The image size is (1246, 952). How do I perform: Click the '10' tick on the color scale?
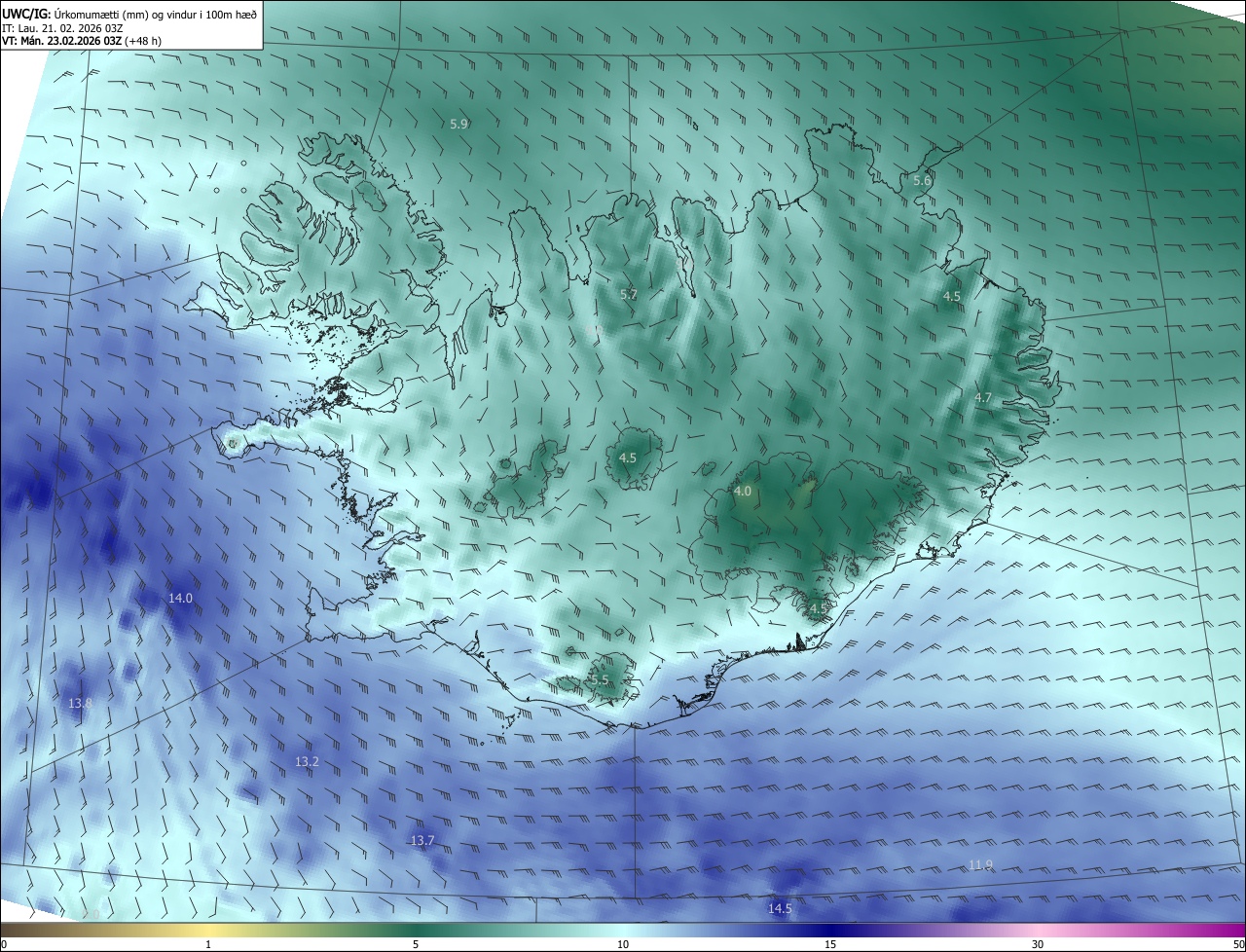point(623,944)
